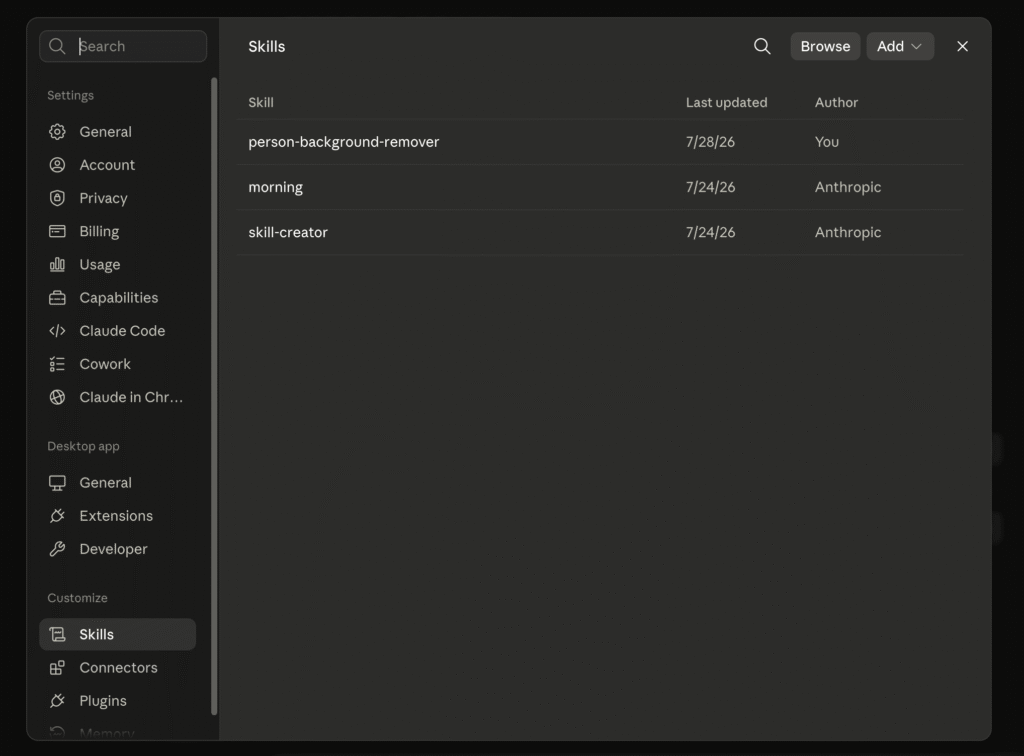Open Usage via the bar chart icon
Viewport: 1024px width, 756px height.
click(57, 264)
